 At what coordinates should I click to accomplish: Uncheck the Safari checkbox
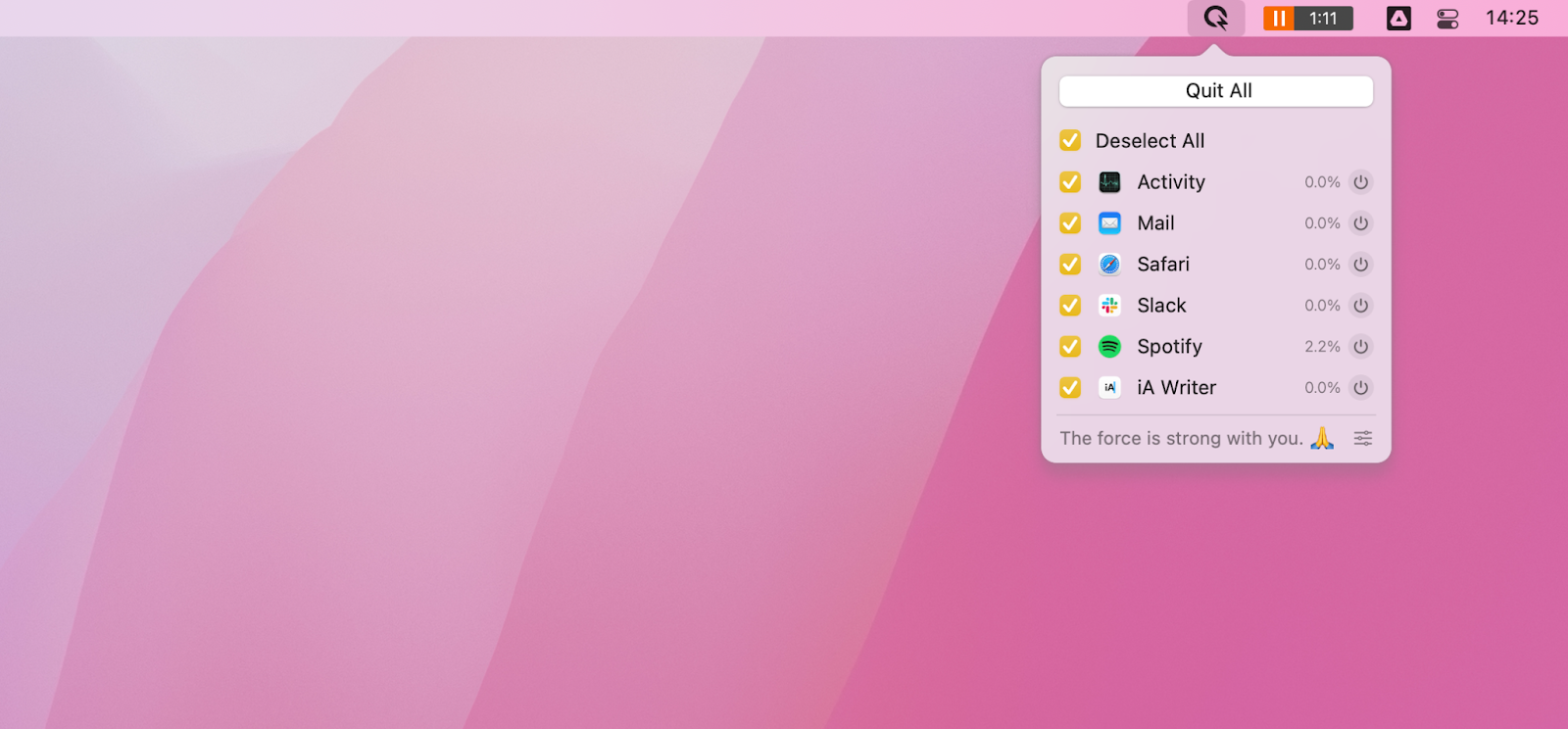1070,265
